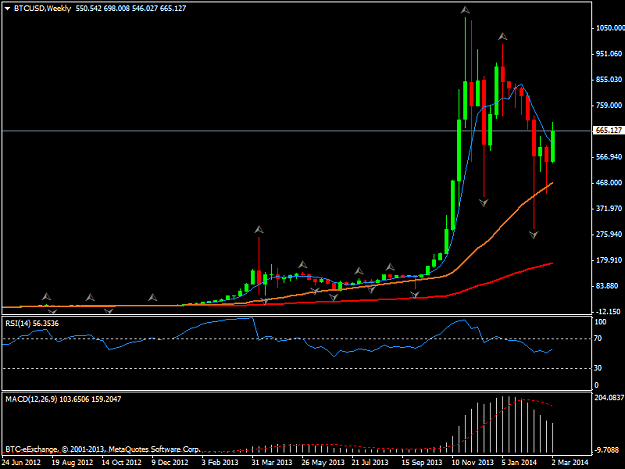Select the MACD(12,26,9) indicator label
625x469 pixels.
63,399
